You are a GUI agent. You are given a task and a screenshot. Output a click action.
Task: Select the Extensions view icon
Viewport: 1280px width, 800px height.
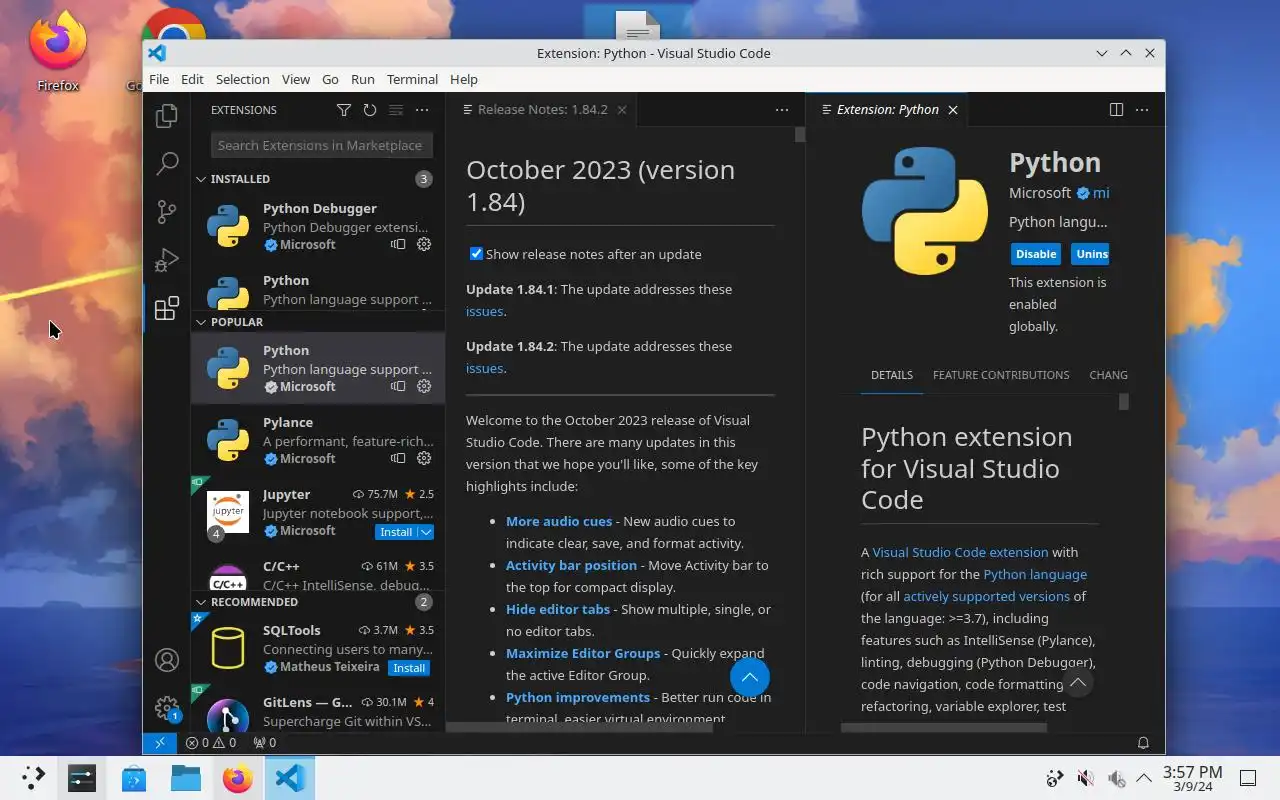tap(167, 308)
